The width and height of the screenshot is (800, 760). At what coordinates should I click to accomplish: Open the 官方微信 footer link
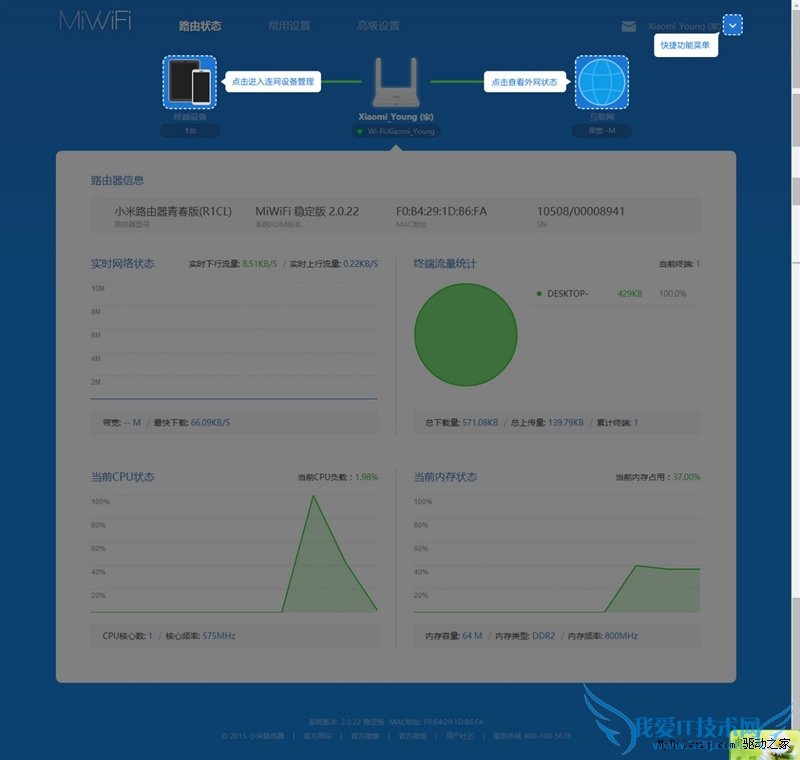click(x=412, y=736)
